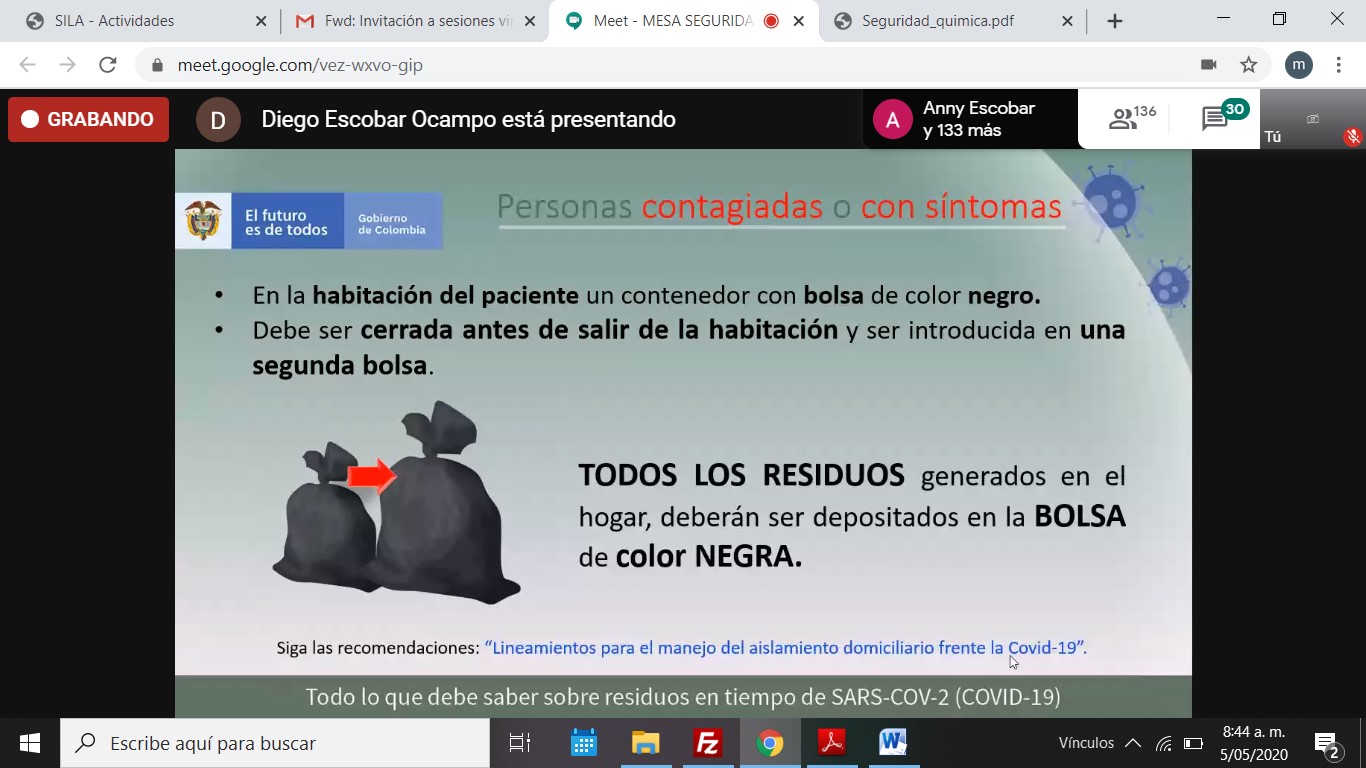View site information lock icon
The height and width of the screenshot is (768, 1366).
[156, 65]
